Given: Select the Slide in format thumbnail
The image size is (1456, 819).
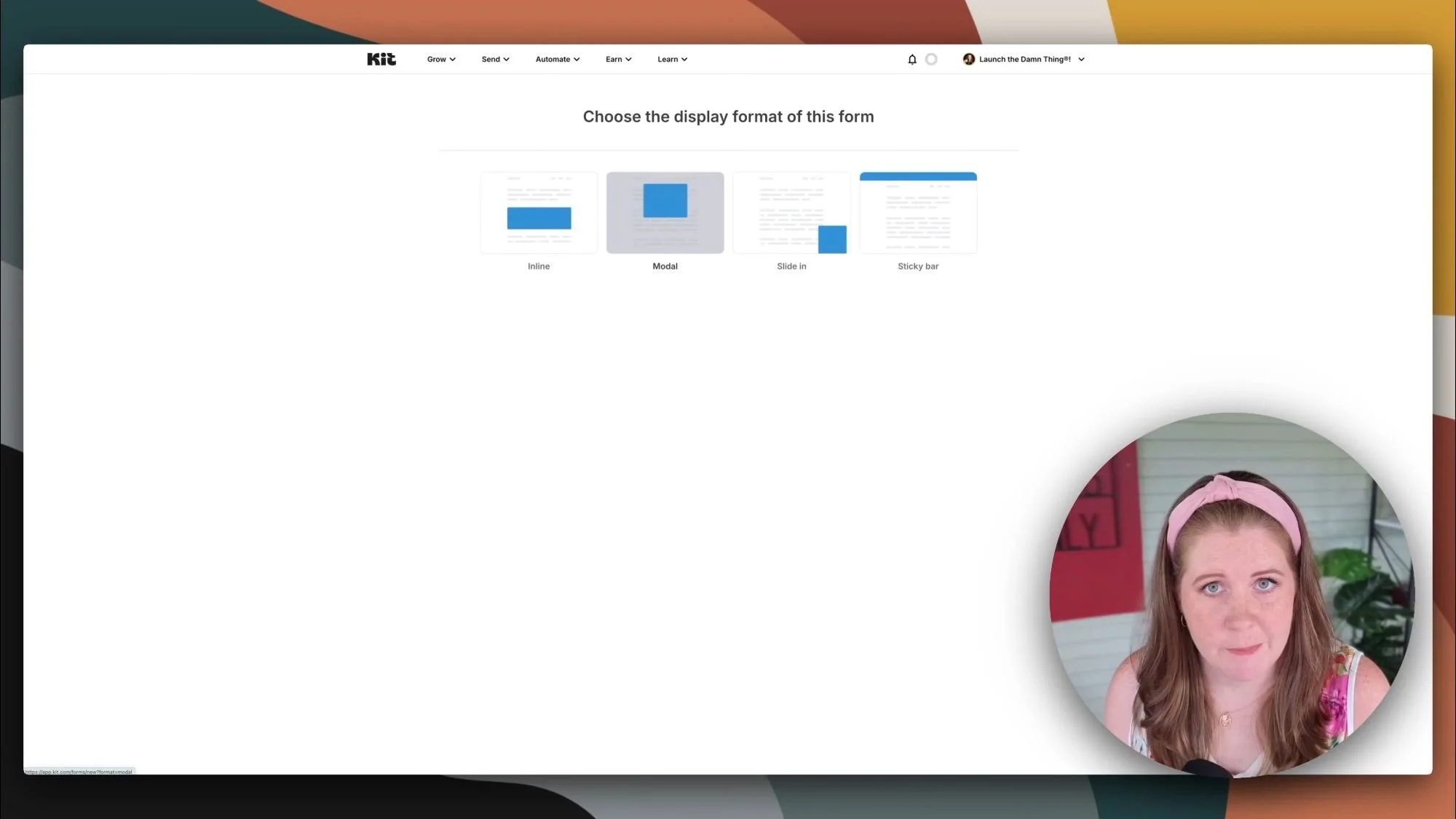Looking at the screenshot, I should [x=791, y=213].
